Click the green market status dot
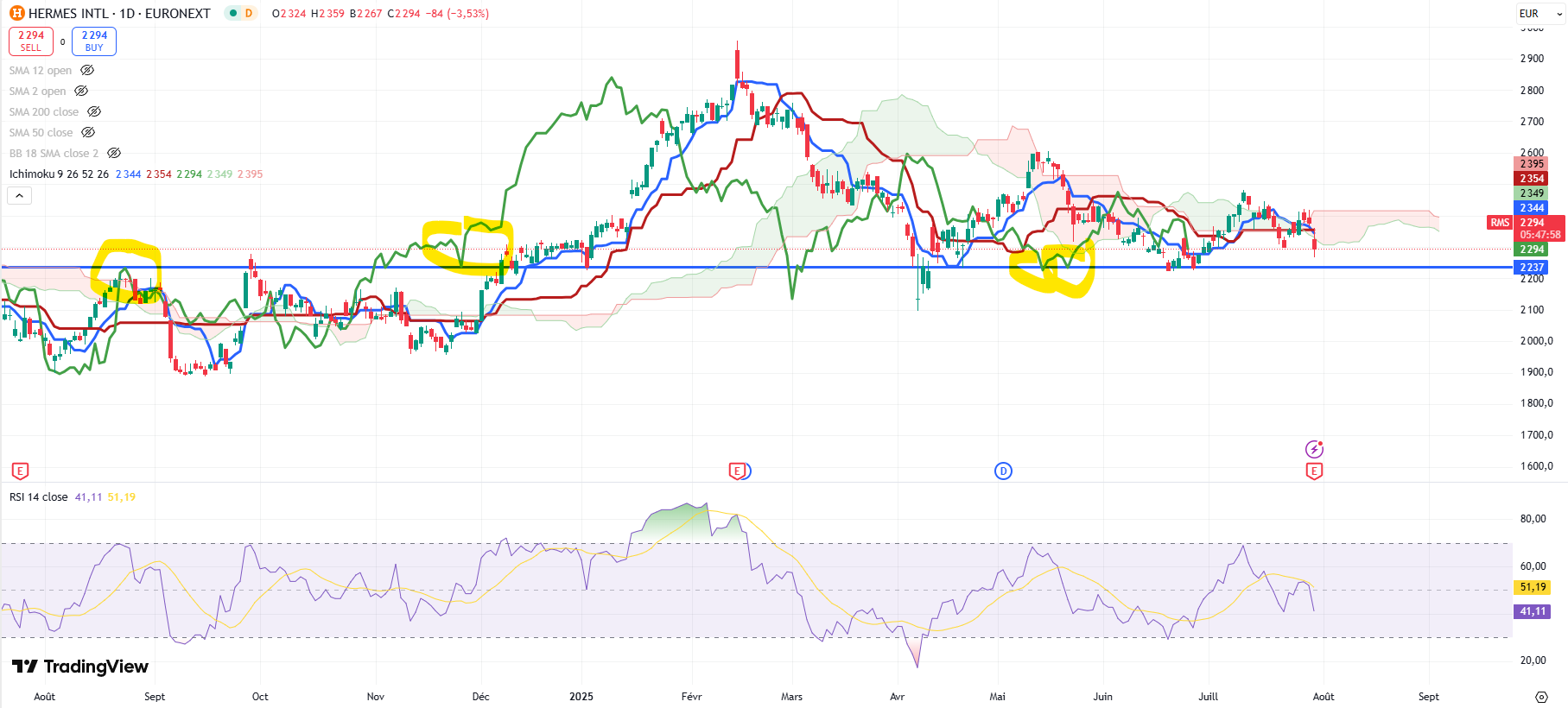The width and height of the screenshot is (1568, 708). [233, 13]
